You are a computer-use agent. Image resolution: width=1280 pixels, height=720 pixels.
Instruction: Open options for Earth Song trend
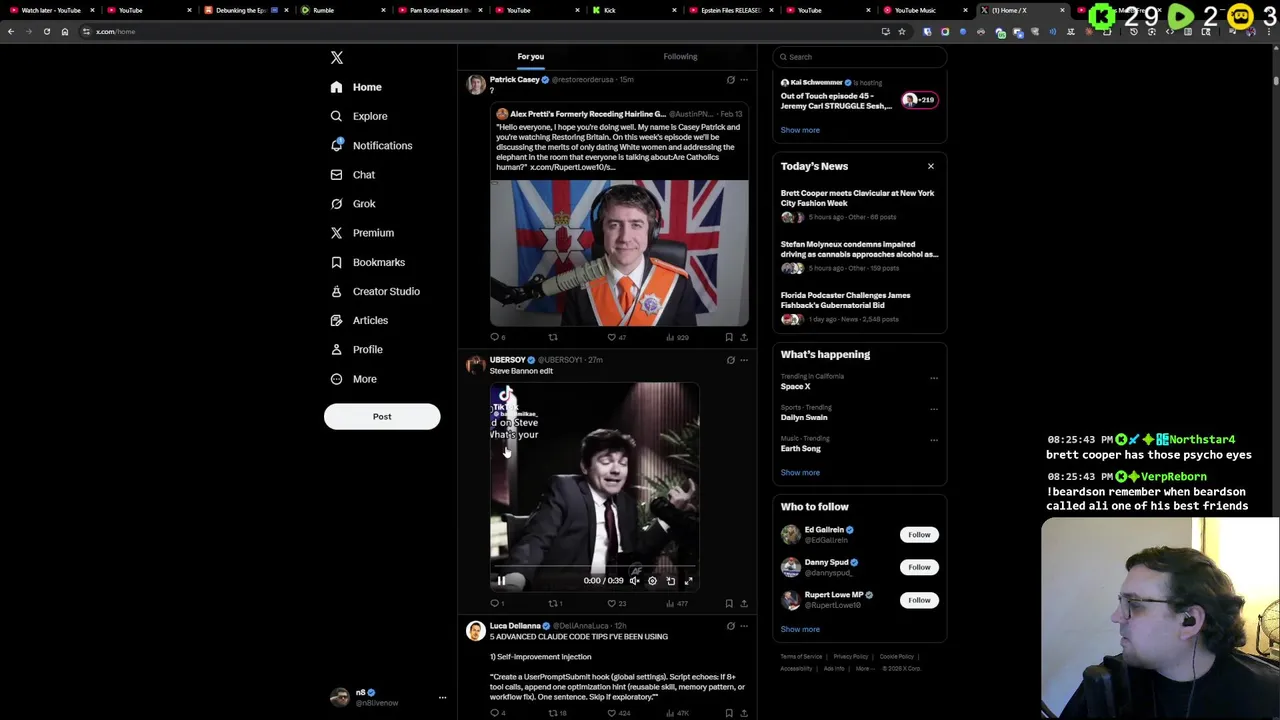[934, 440]
